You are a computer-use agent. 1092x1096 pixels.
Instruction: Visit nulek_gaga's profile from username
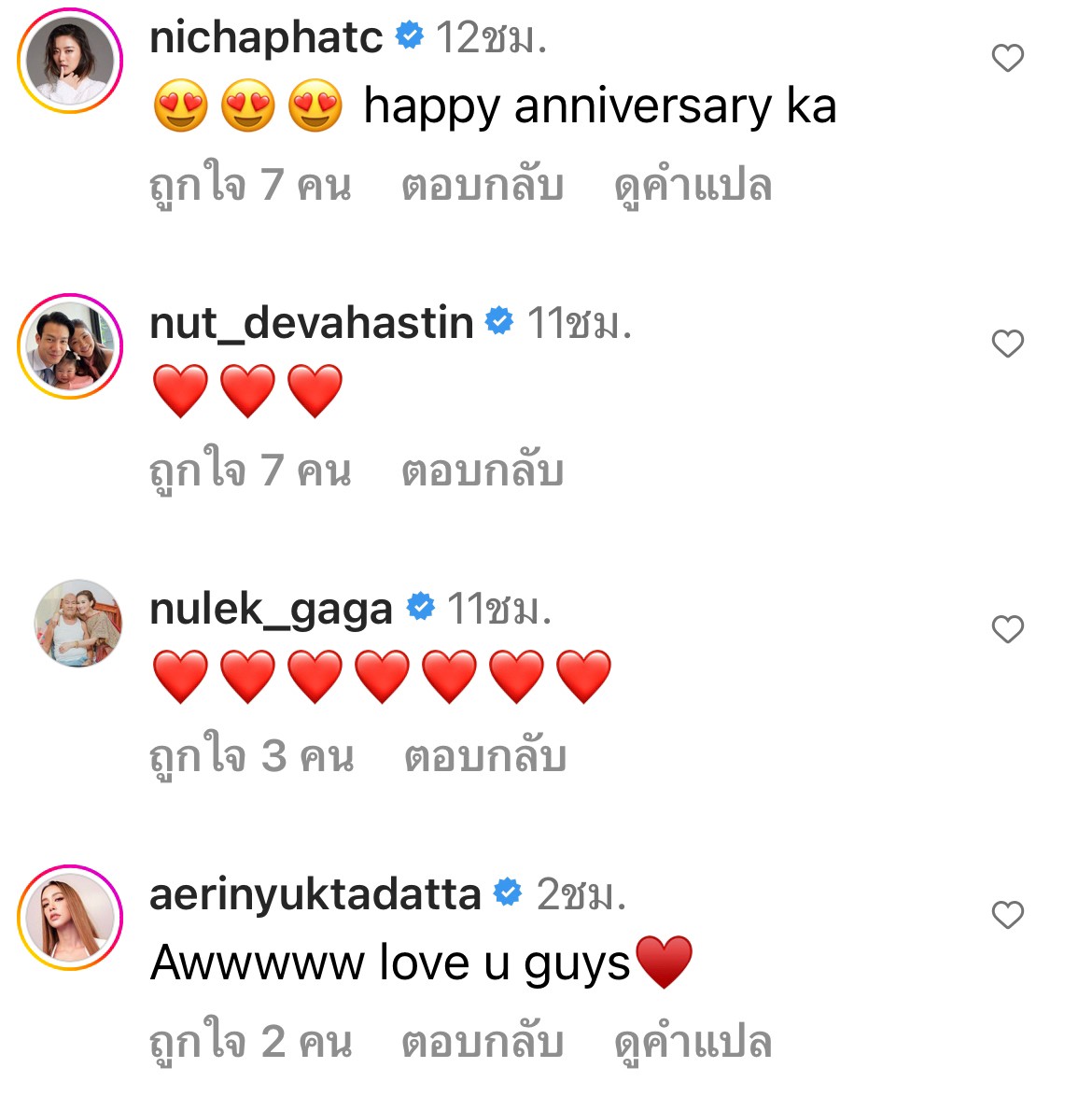[271, 610]
